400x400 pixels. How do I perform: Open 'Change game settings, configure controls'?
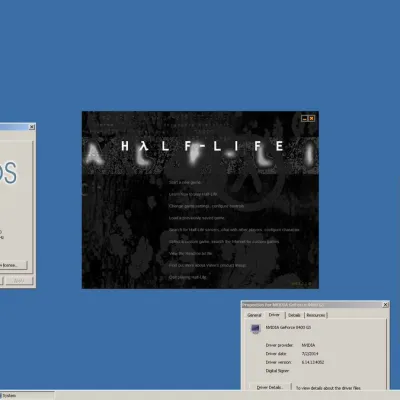click(x=206, y=206)
